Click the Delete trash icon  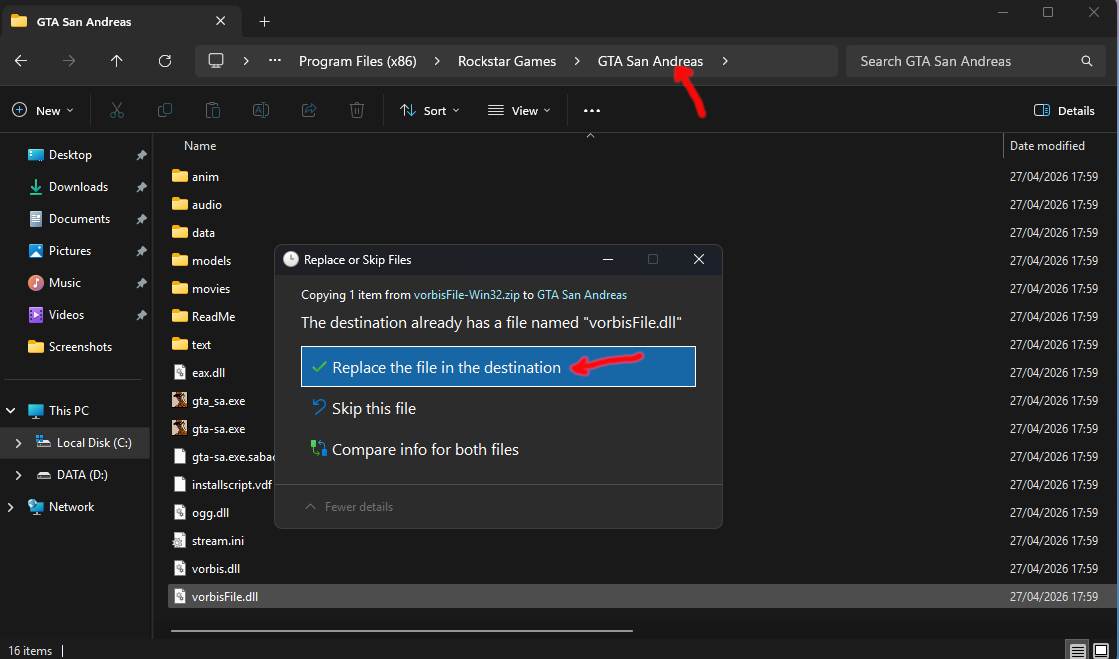coord(357,111)
